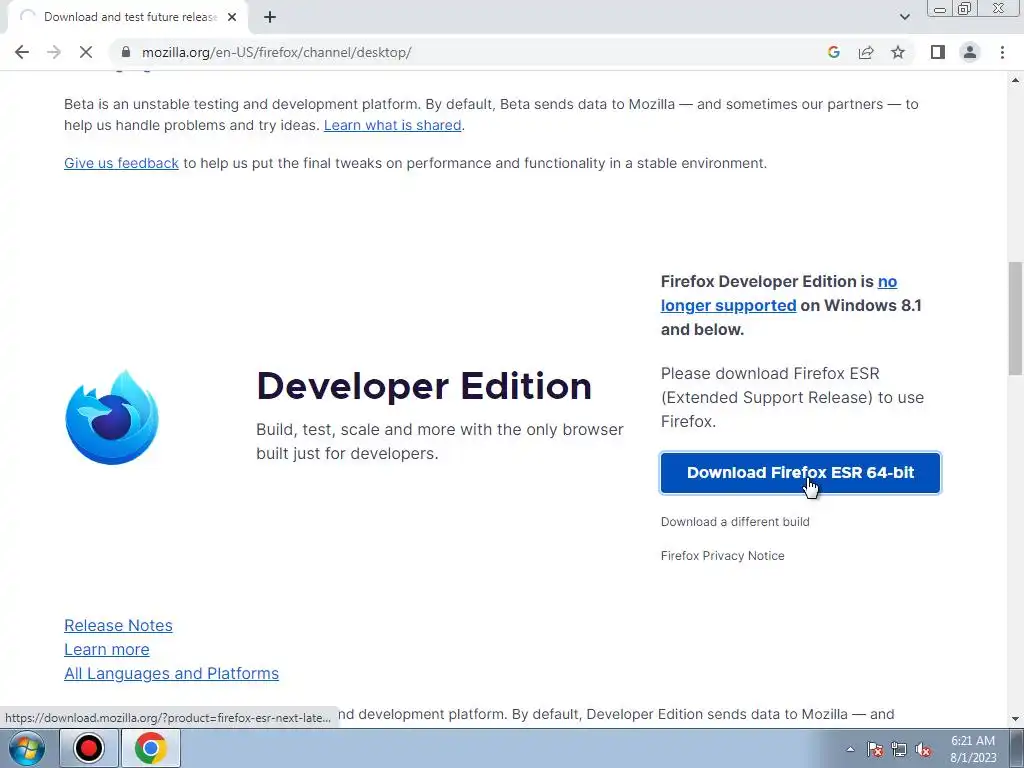Screen dimensions: 1024x768
Task: Open Google icon in address bar
Action: [x=833, y=52]
